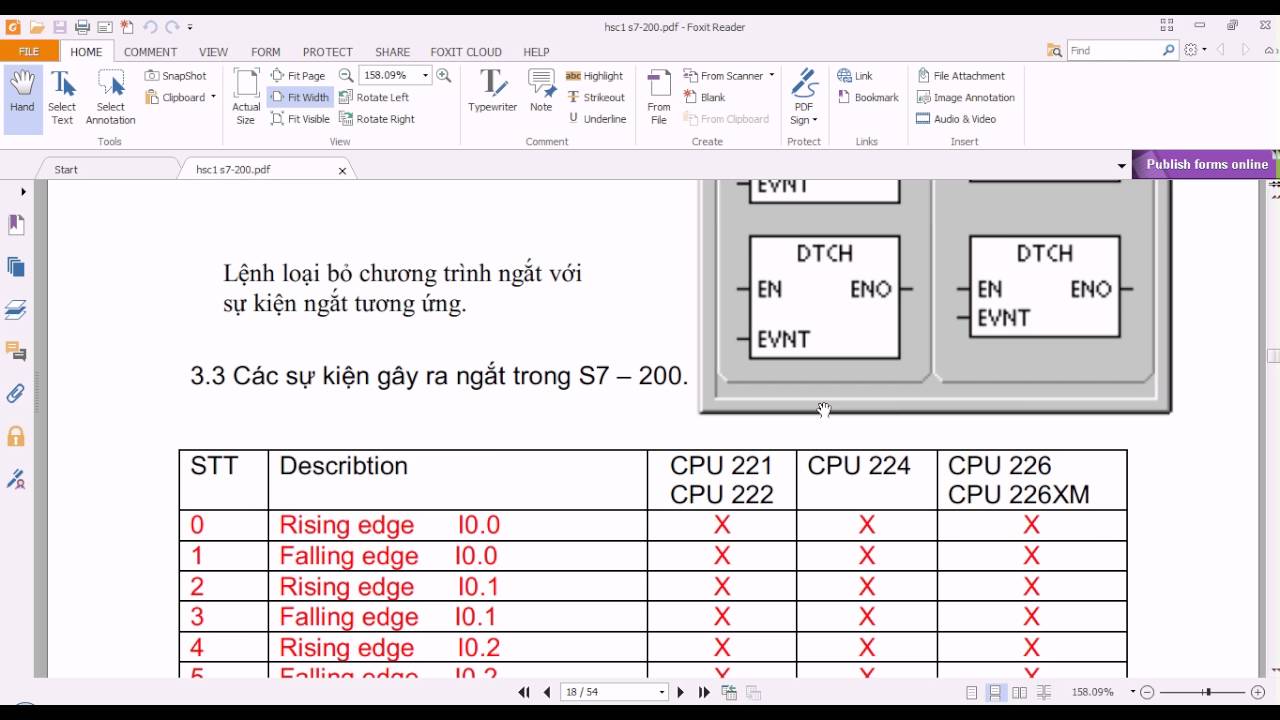The image size is (1280, 720).
Task: Activate the Select Text tool
Action: [x=62, y=98]
